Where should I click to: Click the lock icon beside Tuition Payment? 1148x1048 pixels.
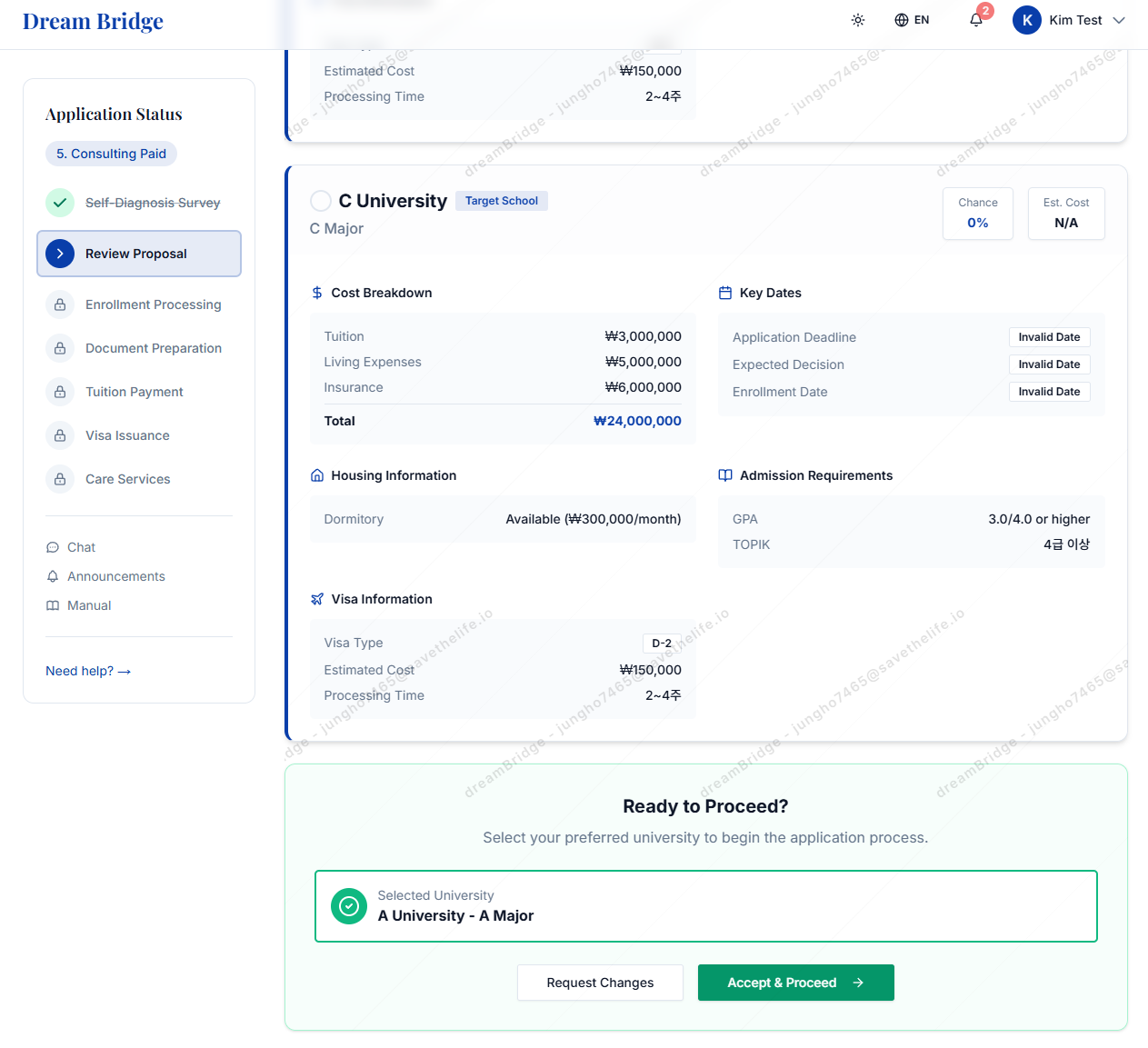click(60, 392)
